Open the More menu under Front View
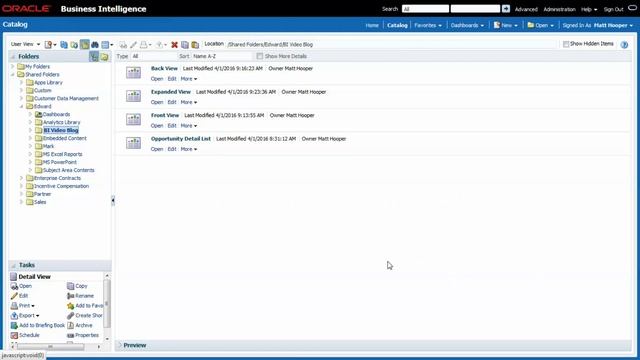 point(189,126)
